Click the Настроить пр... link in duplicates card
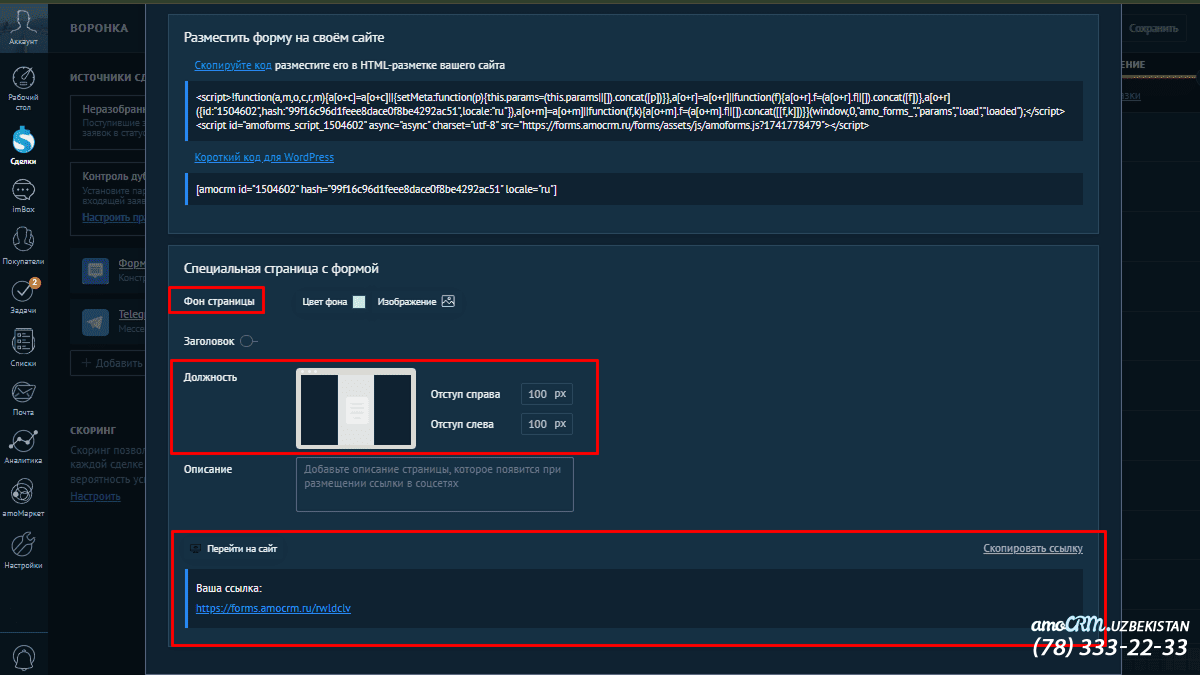Viewport: 1200px width, 675px height. (x=112, y=217)
